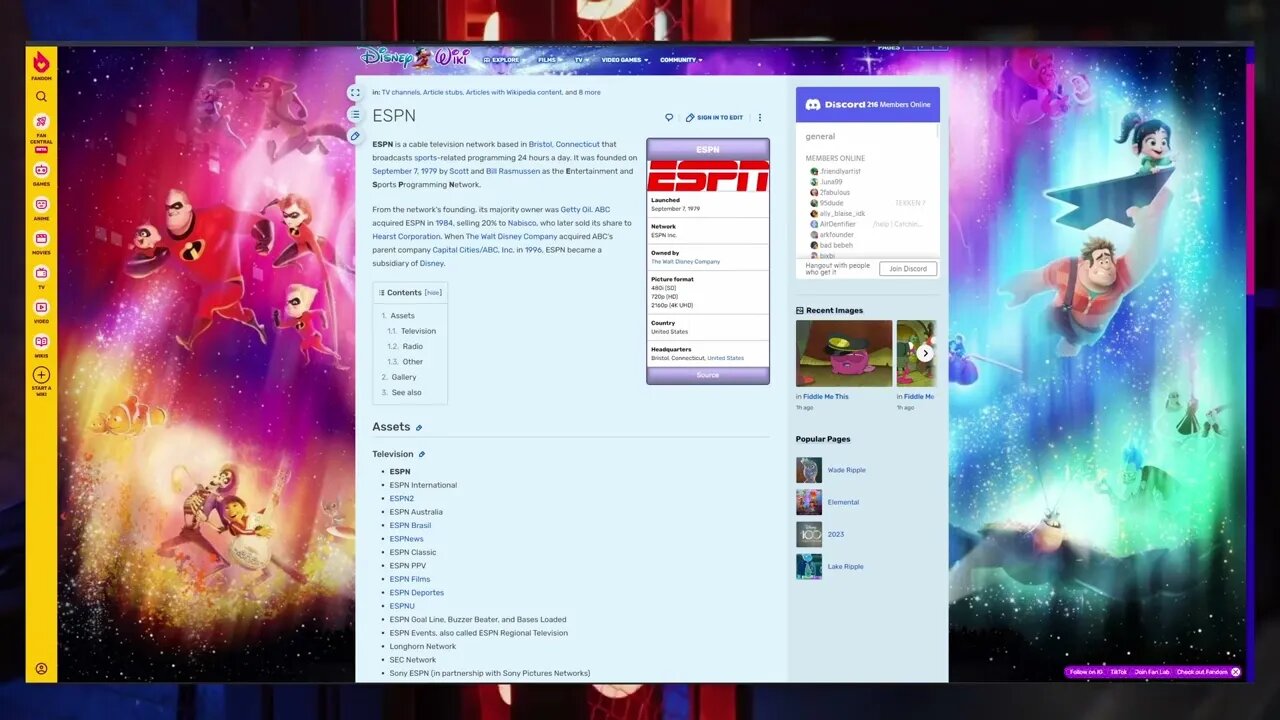Follow the Bristol, Connecticut link
The height and width of the screenshot is (720, 1280).
click(x=564, y=144)
